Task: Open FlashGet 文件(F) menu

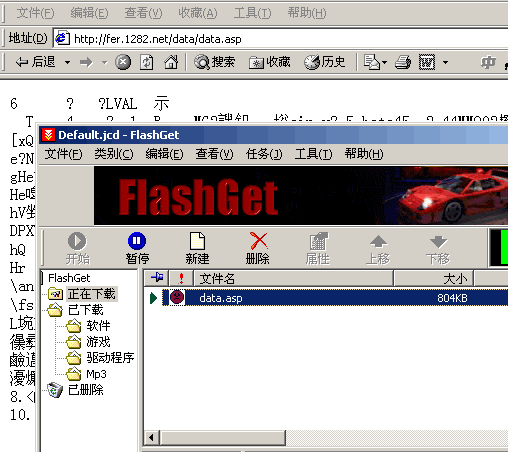Action: [x=63, y=154]
